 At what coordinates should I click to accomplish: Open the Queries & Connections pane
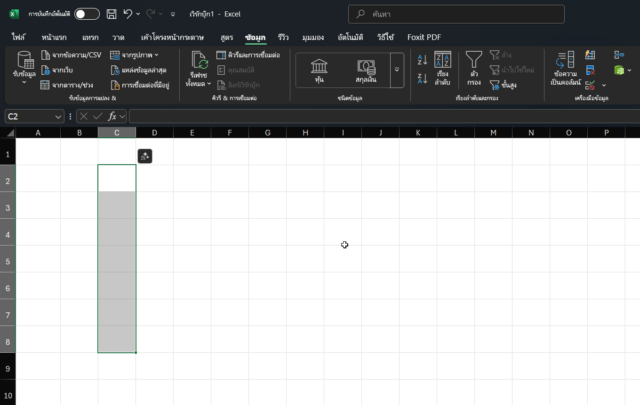248,55
